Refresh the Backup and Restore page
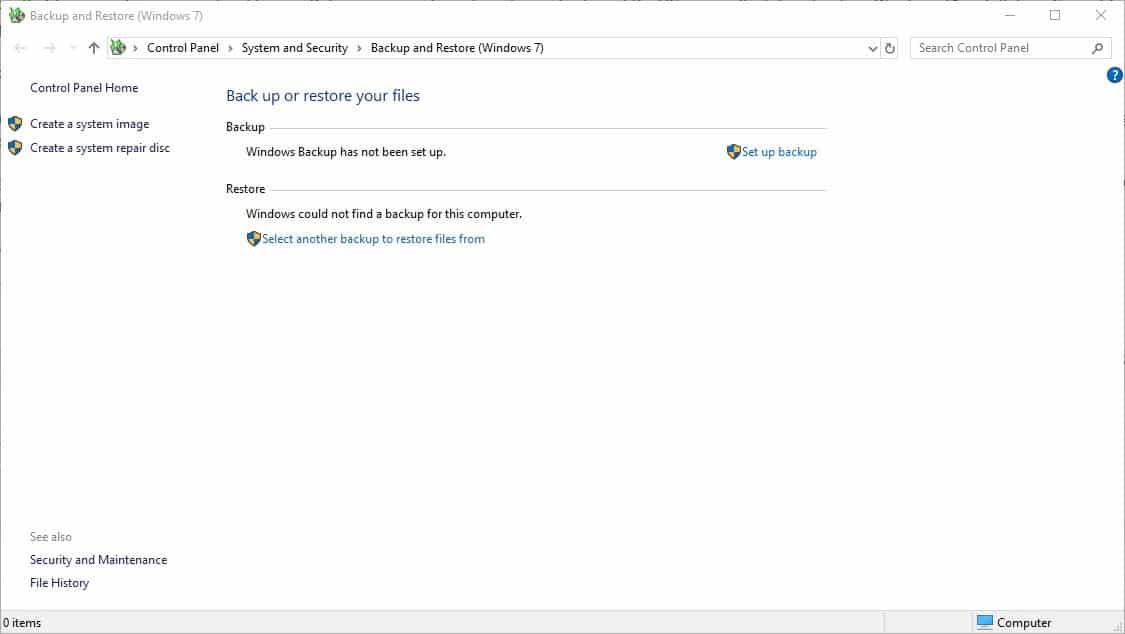 [x=890, y=49]
